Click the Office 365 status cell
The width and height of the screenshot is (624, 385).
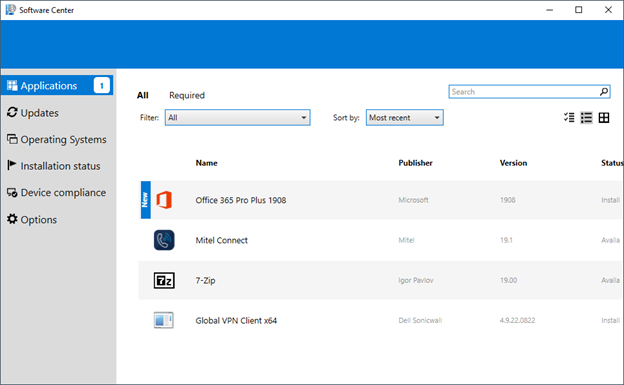tap(610, 200)
